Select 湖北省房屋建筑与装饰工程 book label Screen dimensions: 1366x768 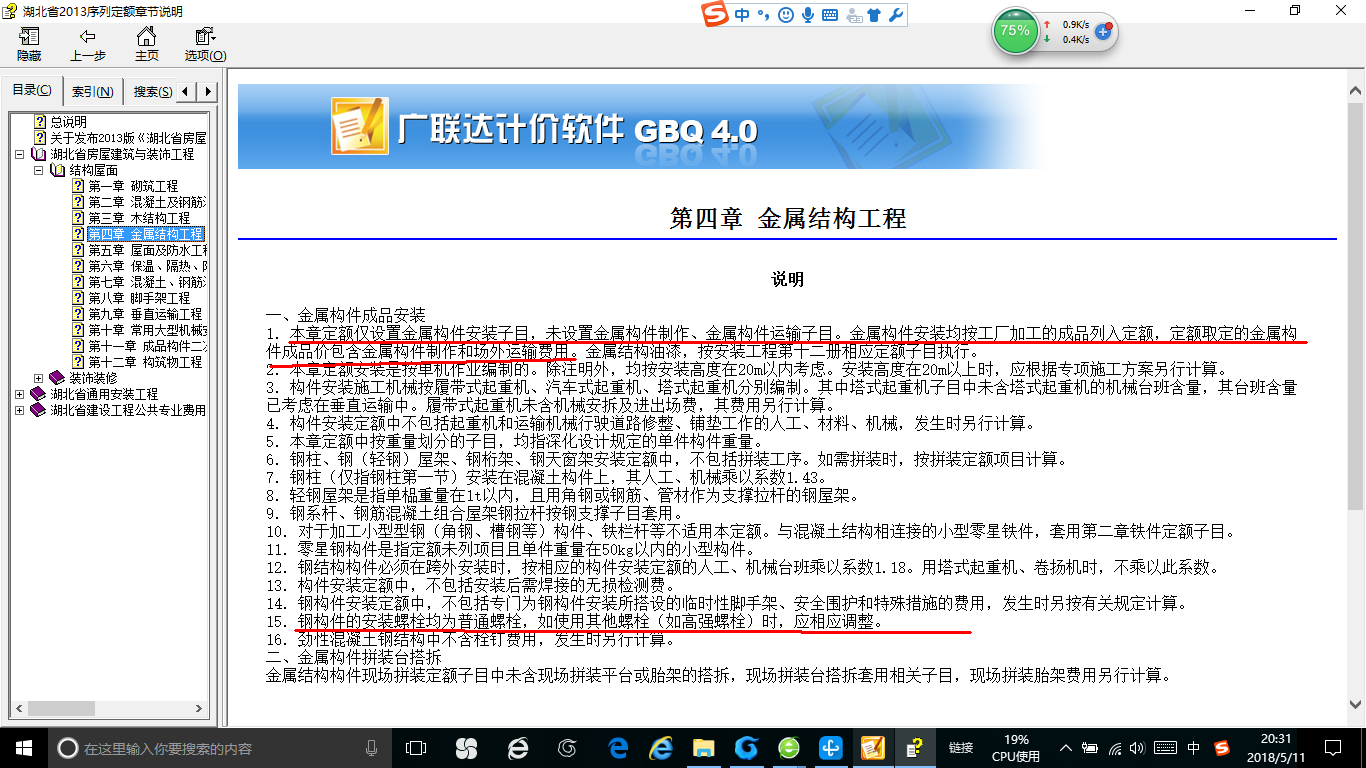coord(122,154)
